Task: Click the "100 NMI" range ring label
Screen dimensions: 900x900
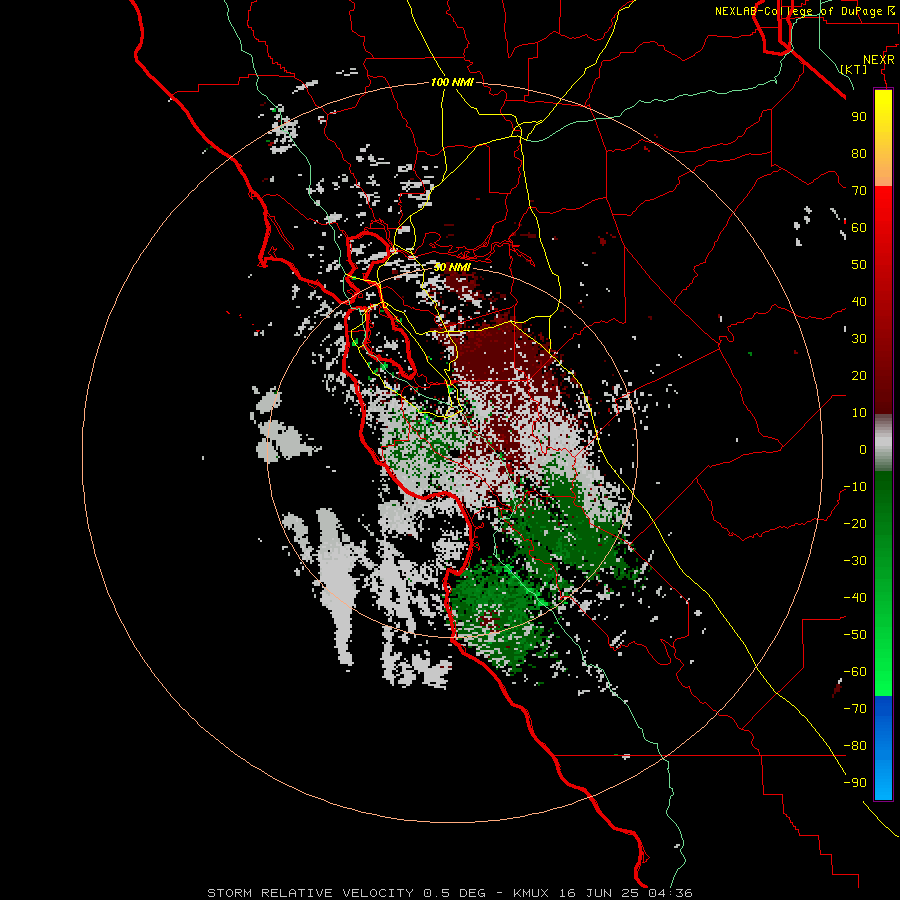Action: (452, 83)
